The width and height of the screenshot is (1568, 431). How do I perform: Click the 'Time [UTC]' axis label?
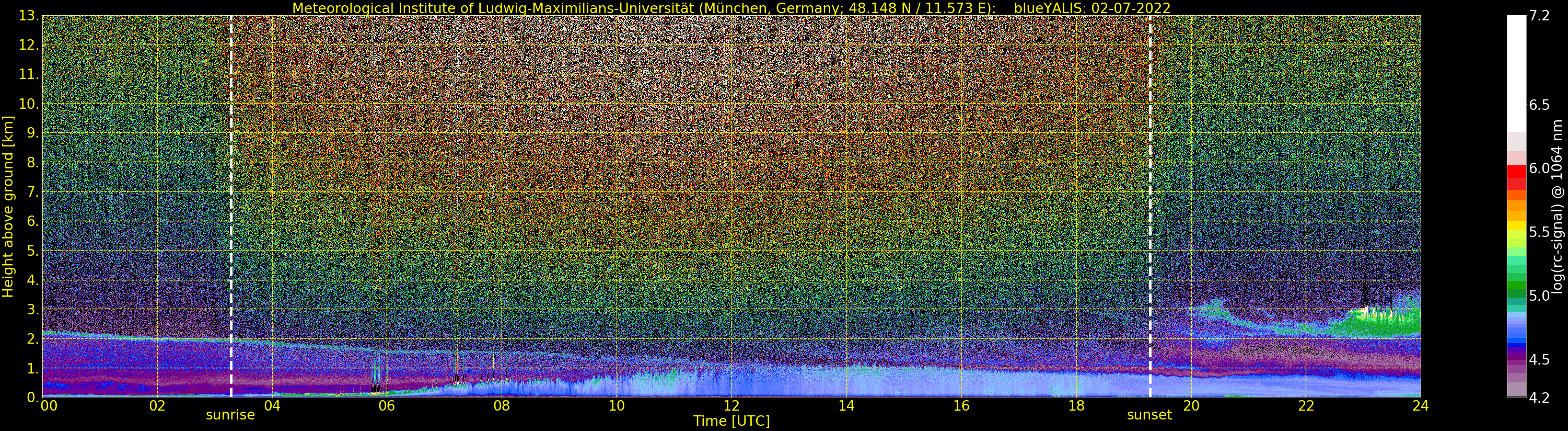(731, 421)
